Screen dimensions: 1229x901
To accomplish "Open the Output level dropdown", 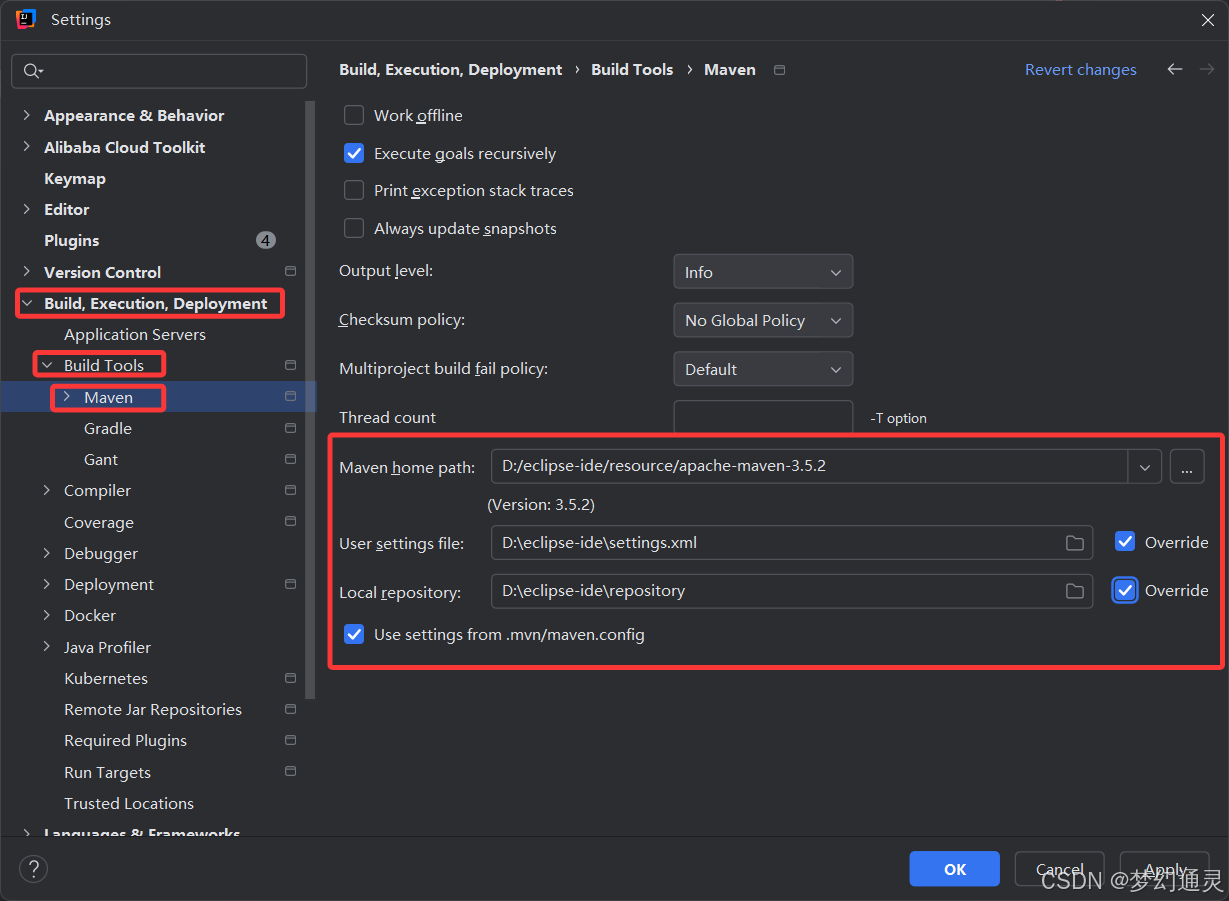I will pyautogui.click(x=763, y=272).
